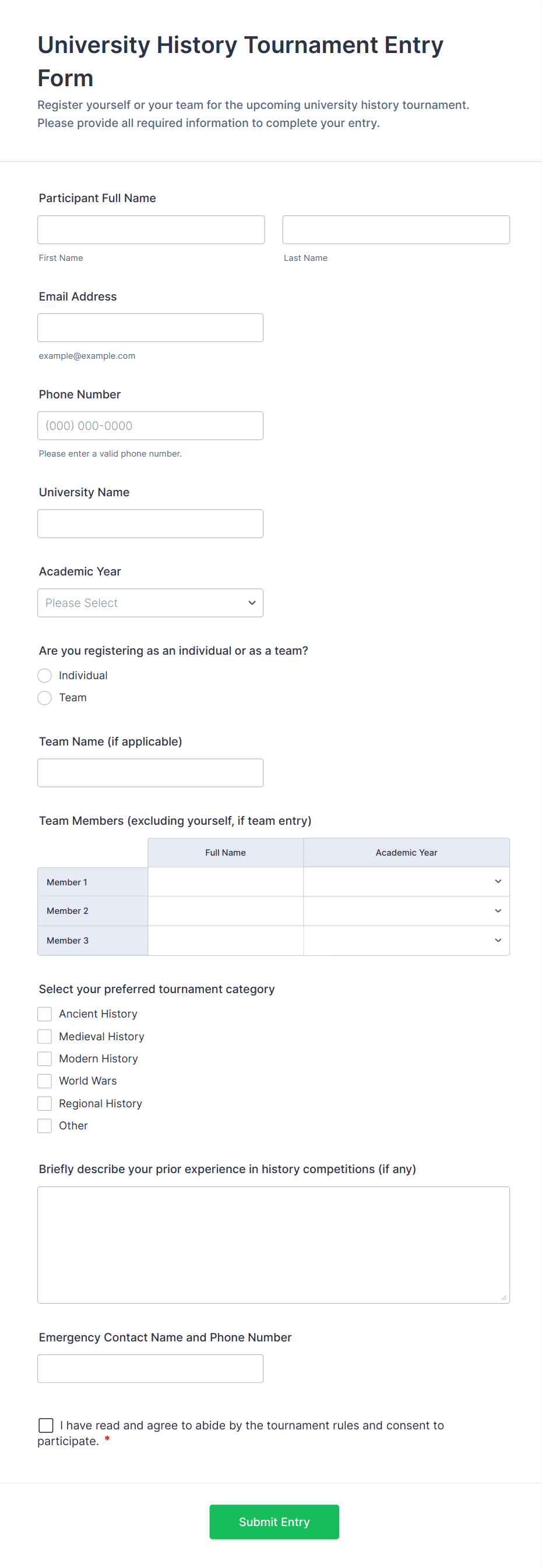The image size is (542, 1568).
Task: Check the Ancient History checkbox
Action: (44, 1013)
